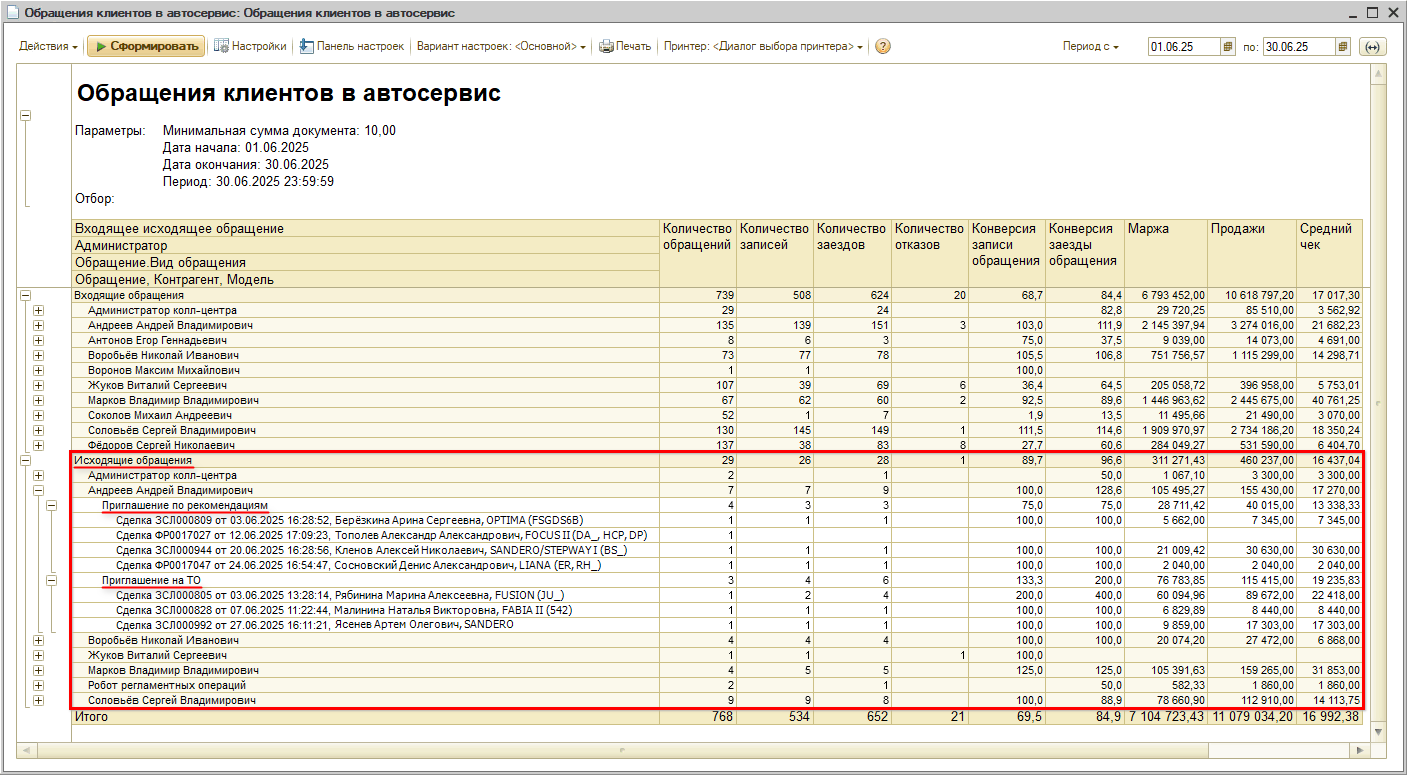Expand the Соколов Михаил Андреевич row
1407x775 pixels.
pos(39,415)
